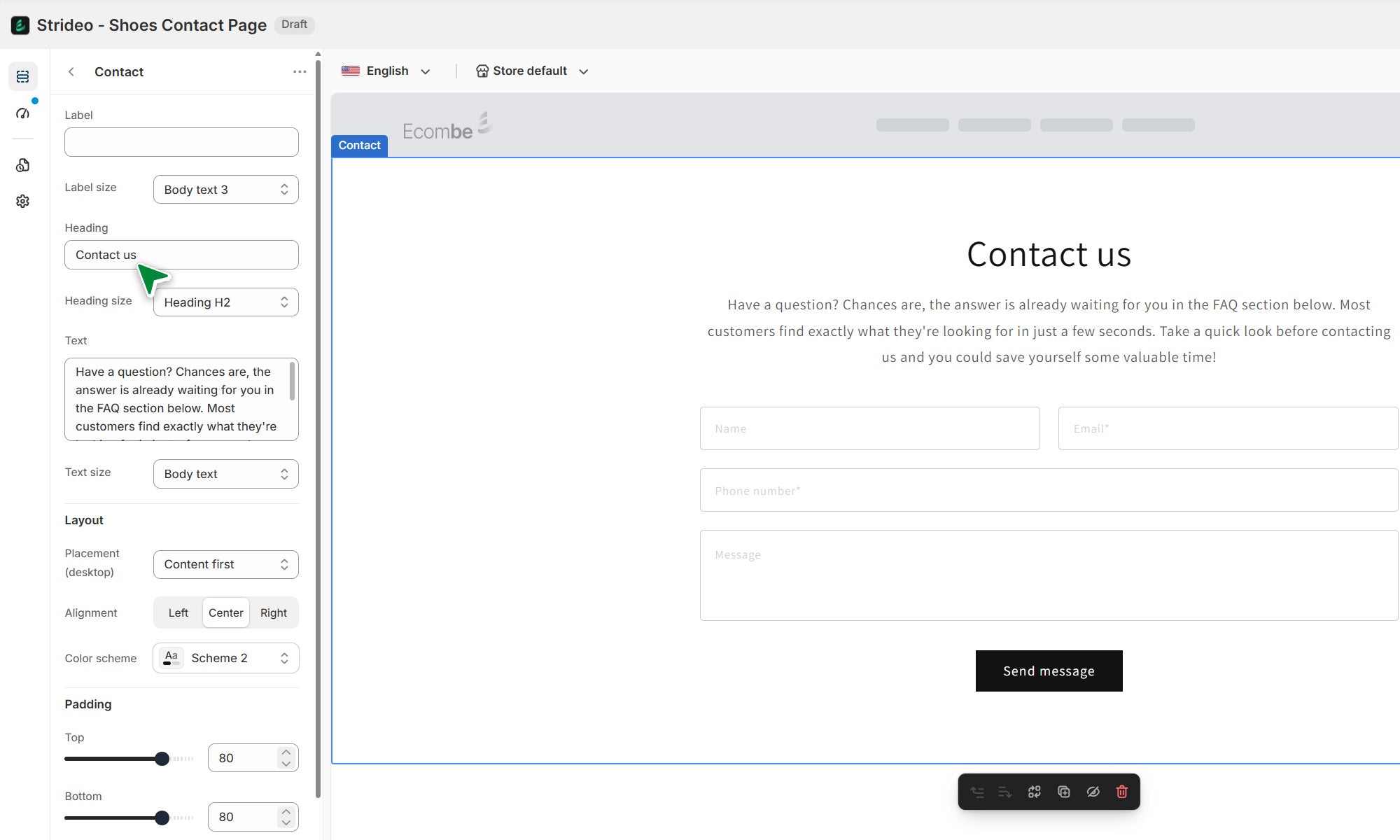
Task: Open the English language selector
Action: tap(386, 71)
